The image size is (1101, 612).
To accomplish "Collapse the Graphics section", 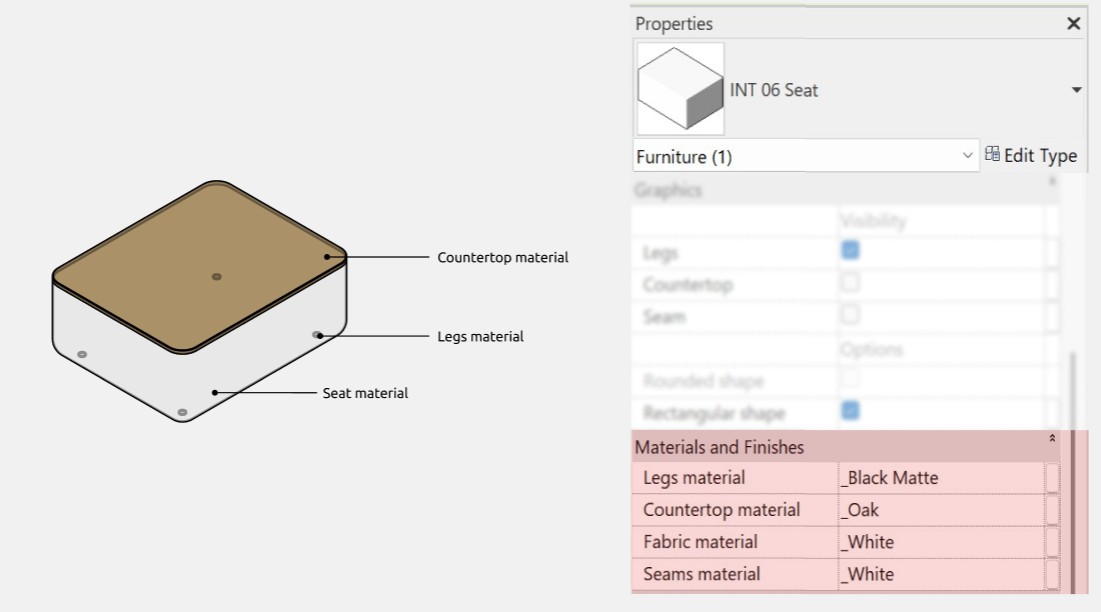I will 1052,182.
